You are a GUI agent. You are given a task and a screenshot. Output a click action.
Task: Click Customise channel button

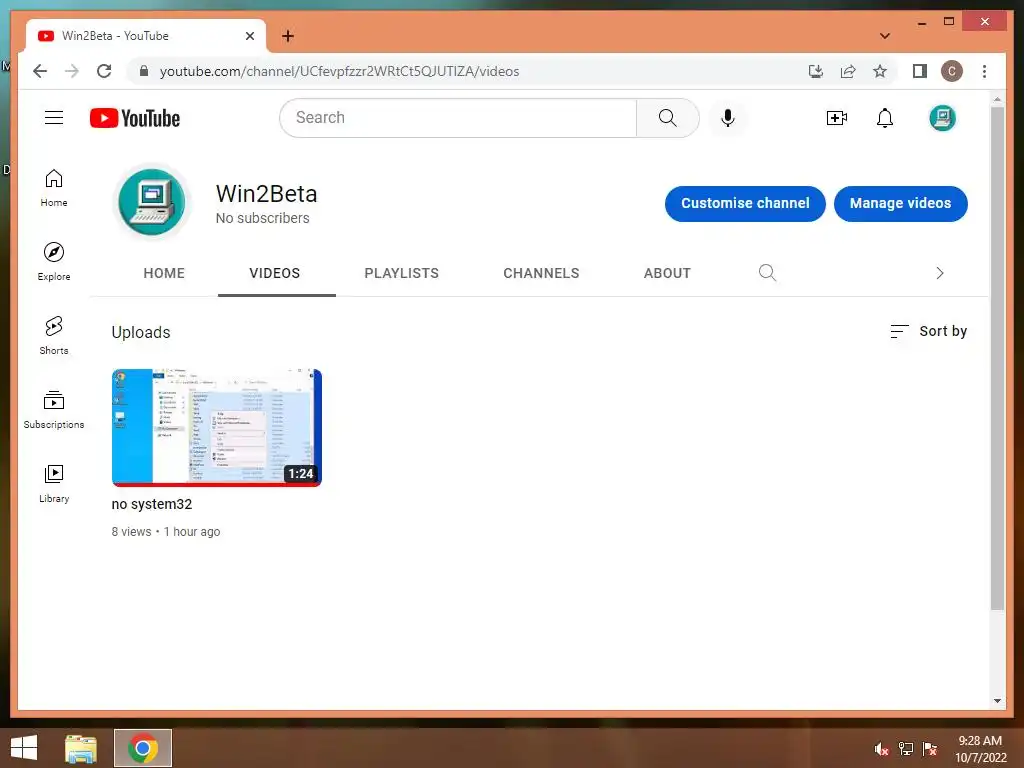(x=745, y=203)
